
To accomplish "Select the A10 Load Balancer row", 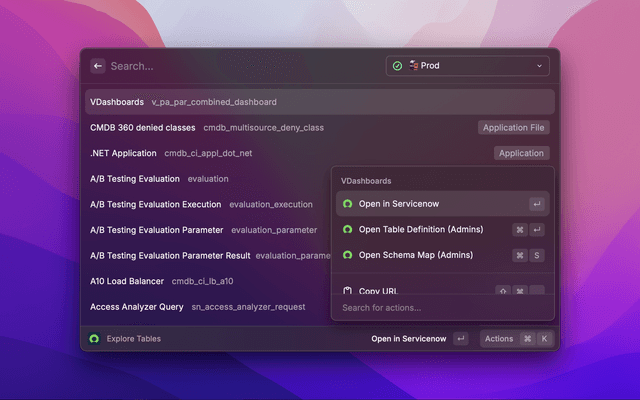I will 200,281.
